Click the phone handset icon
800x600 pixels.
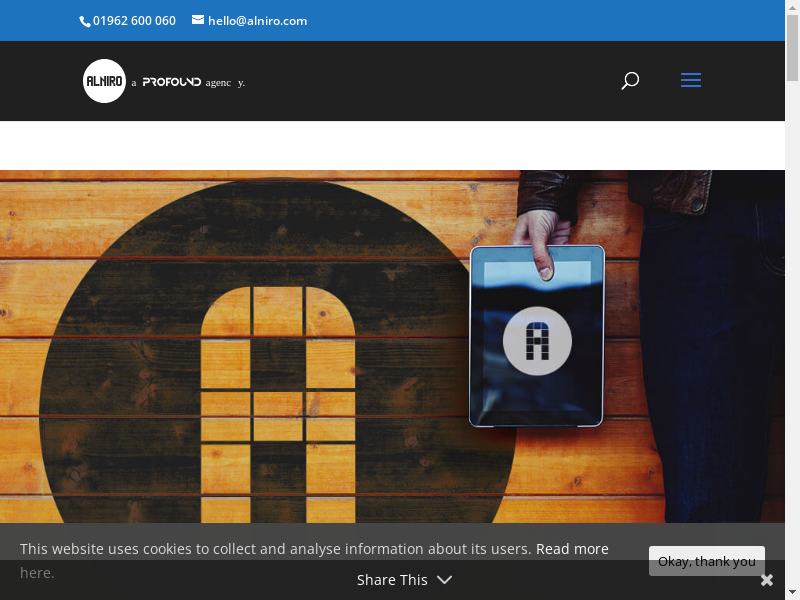85,21
